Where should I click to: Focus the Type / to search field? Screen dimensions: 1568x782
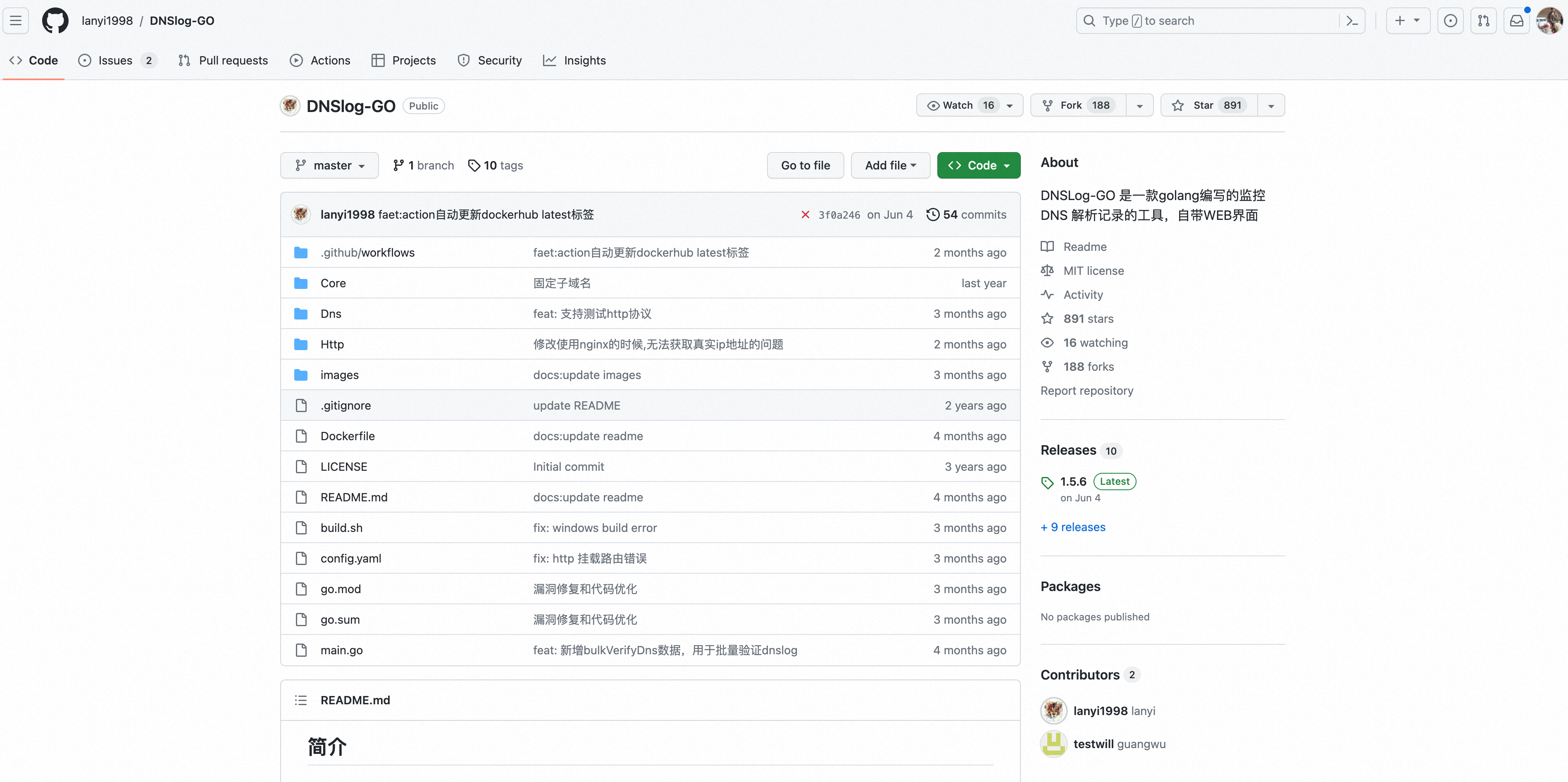1220,21
